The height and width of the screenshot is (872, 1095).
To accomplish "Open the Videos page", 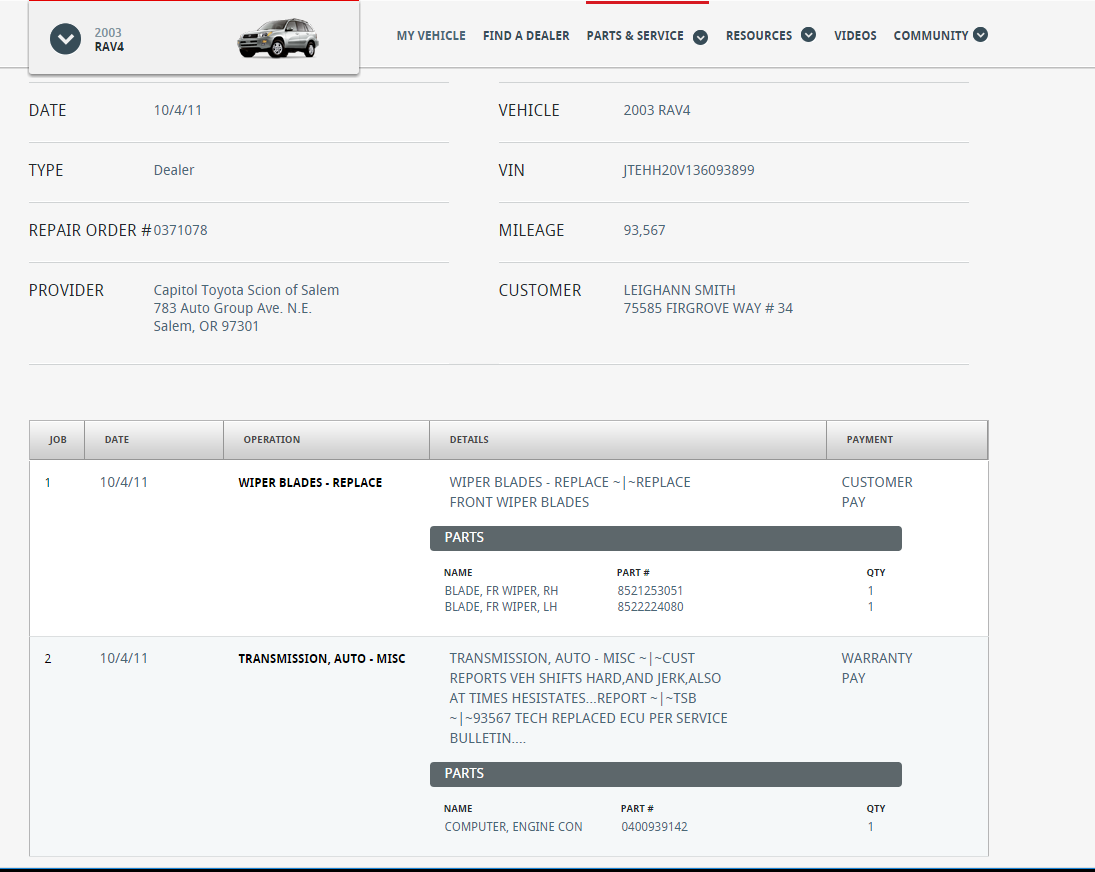I will coord(855,36).
